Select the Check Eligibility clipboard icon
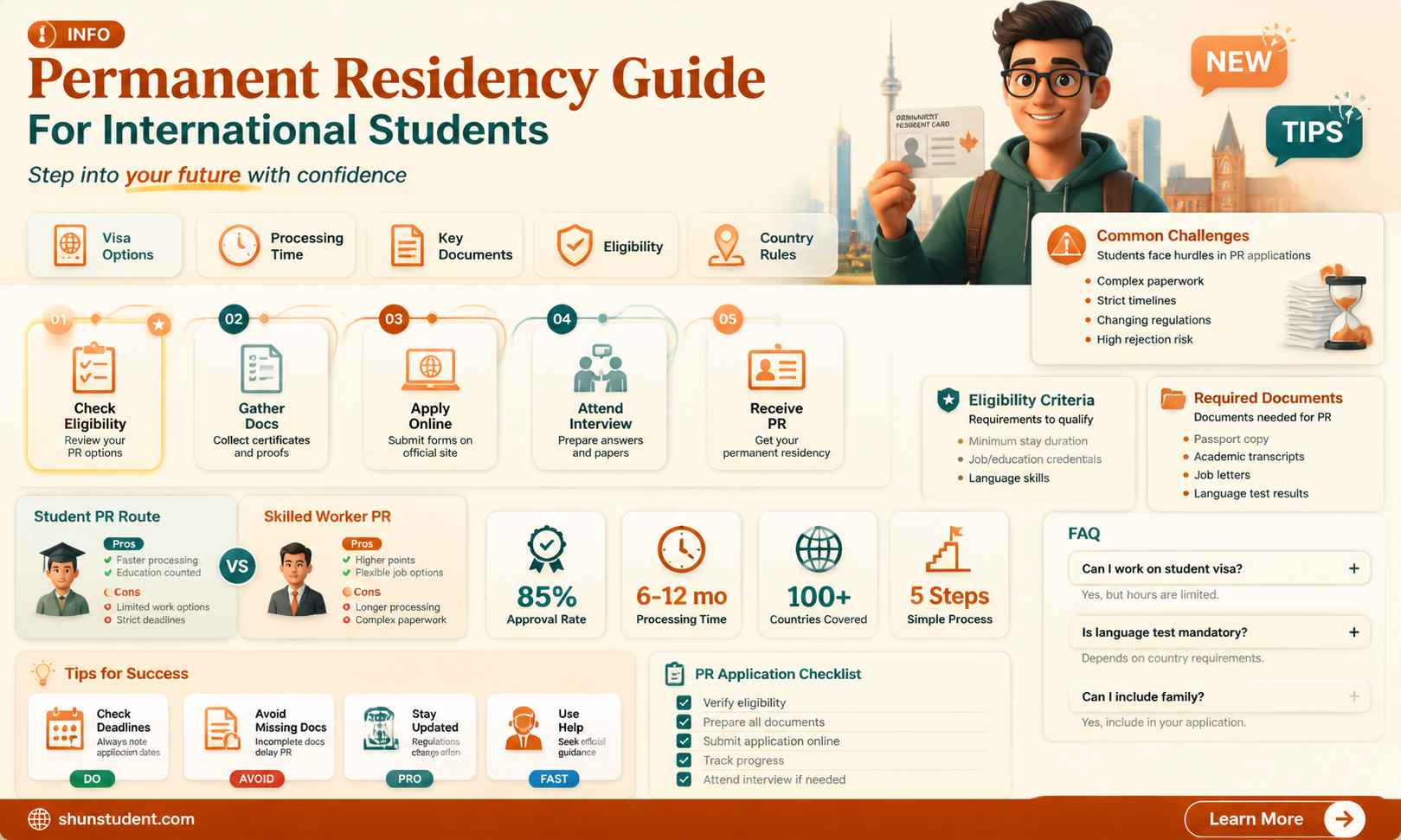The height and width of the screenshot is (840, 1401). pos(93,369)
